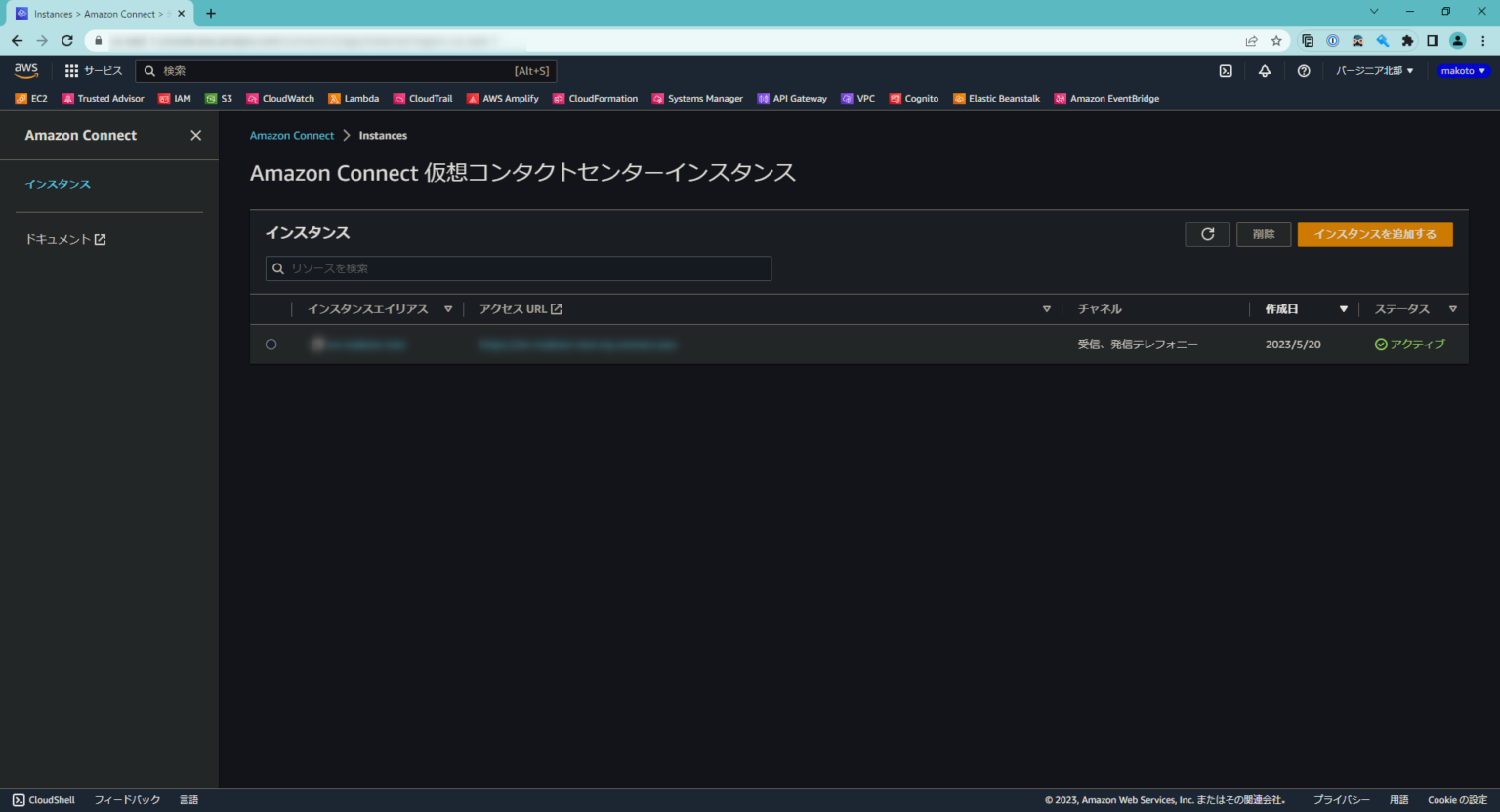Open the notifications bell
This screenshot has width=1500, height=812.
(x=1265, y=70)
